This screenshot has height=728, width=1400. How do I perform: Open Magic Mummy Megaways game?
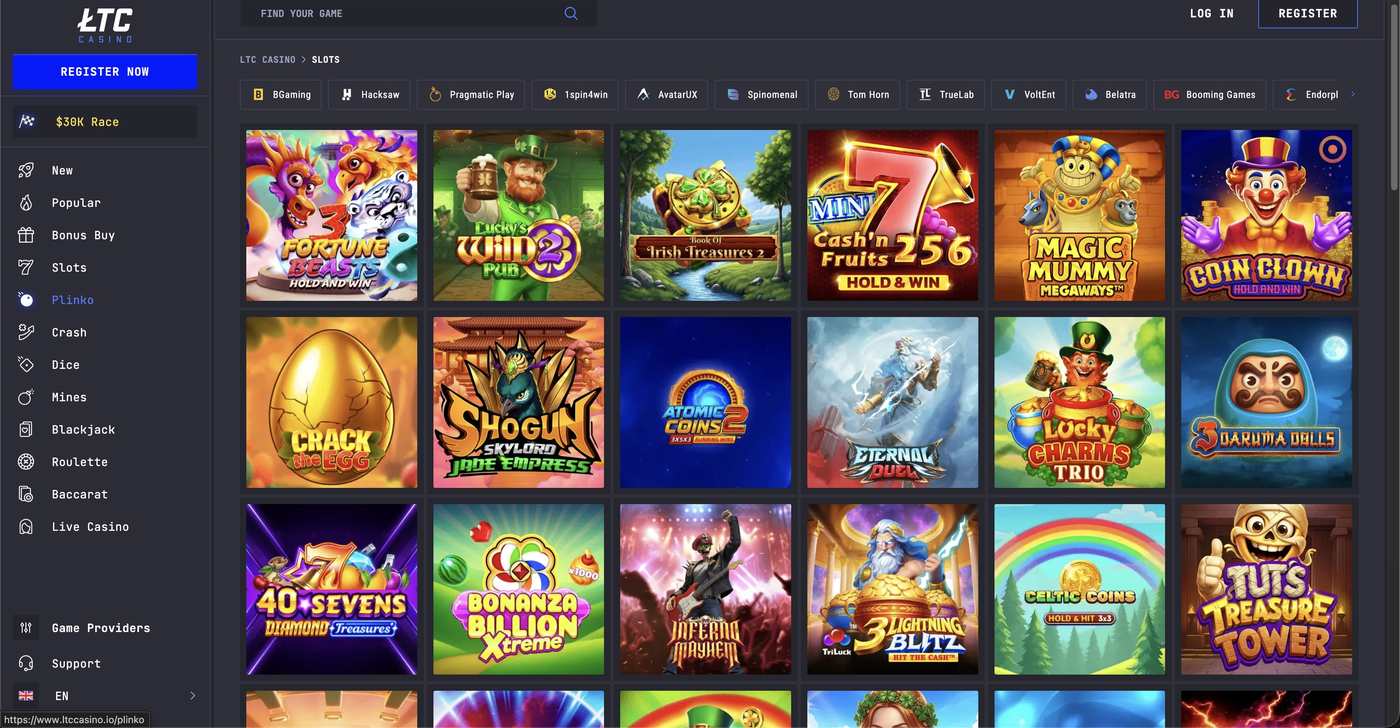point(1080,215)
